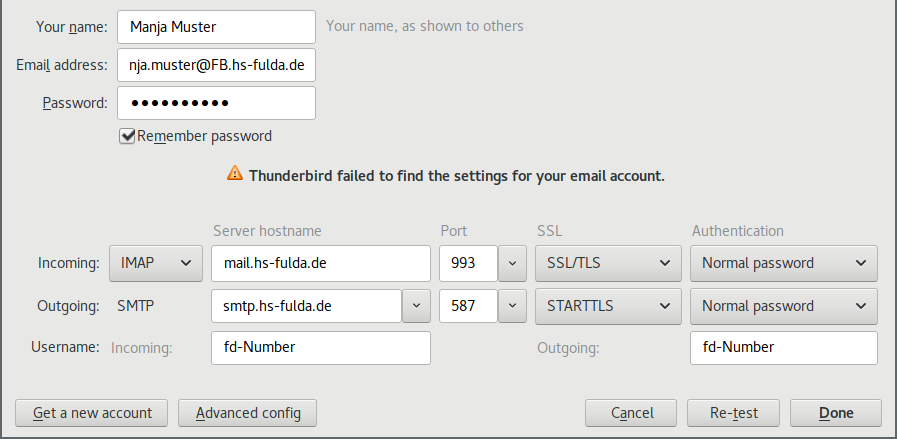The height and width of the screenshot is (439, 897).
Task: Click the incoming server hostname mail.hs-fulda.de field
Action: pos(320,263)
